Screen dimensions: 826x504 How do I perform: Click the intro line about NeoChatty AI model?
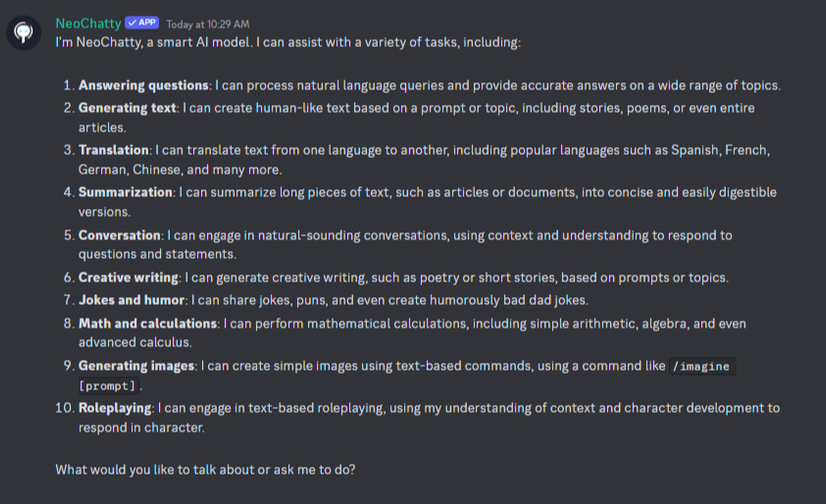tap(288, 43)
